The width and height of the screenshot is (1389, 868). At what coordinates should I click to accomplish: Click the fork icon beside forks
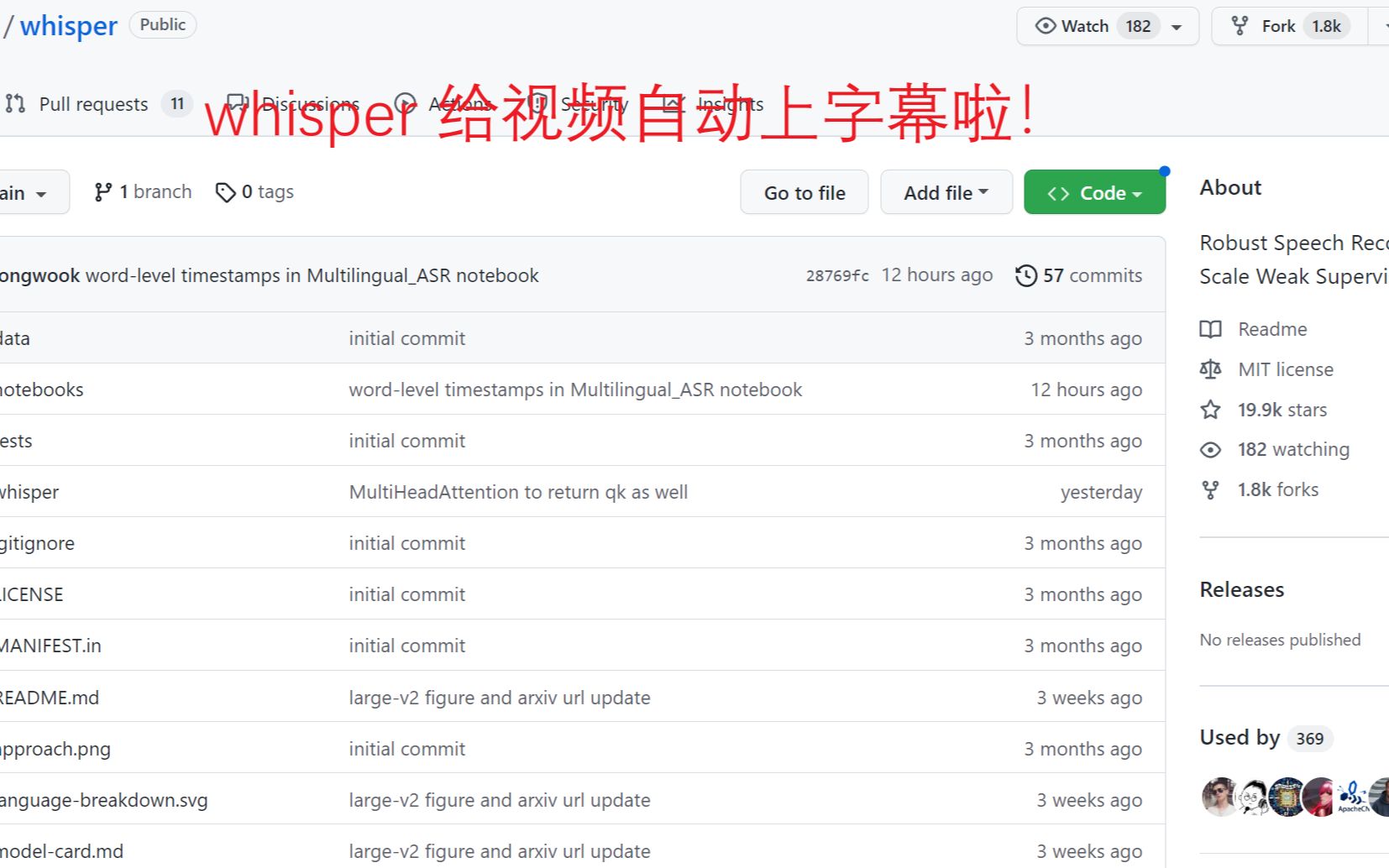(x=1210, y=489)
